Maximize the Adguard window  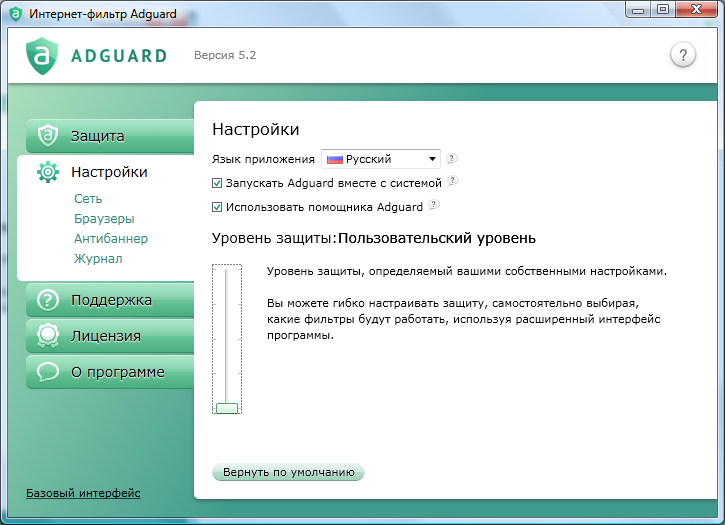click(663, 10)
